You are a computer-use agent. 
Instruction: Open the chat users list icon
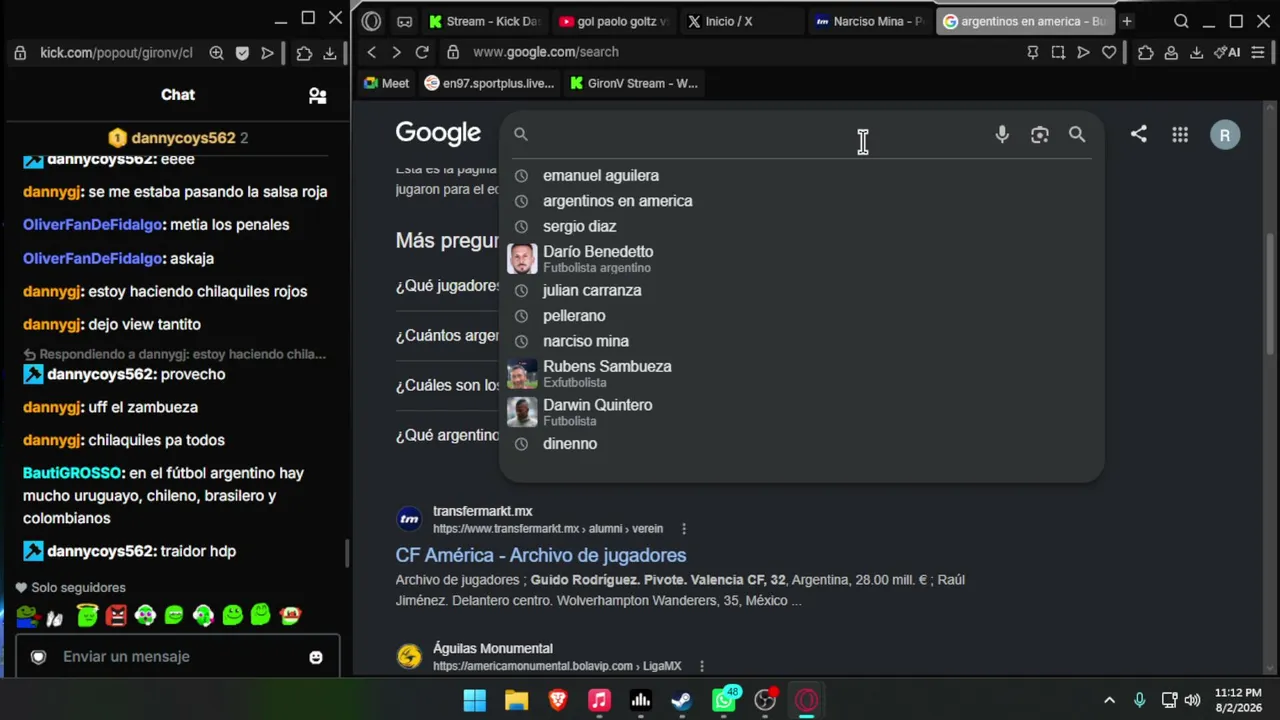point(317,95)
